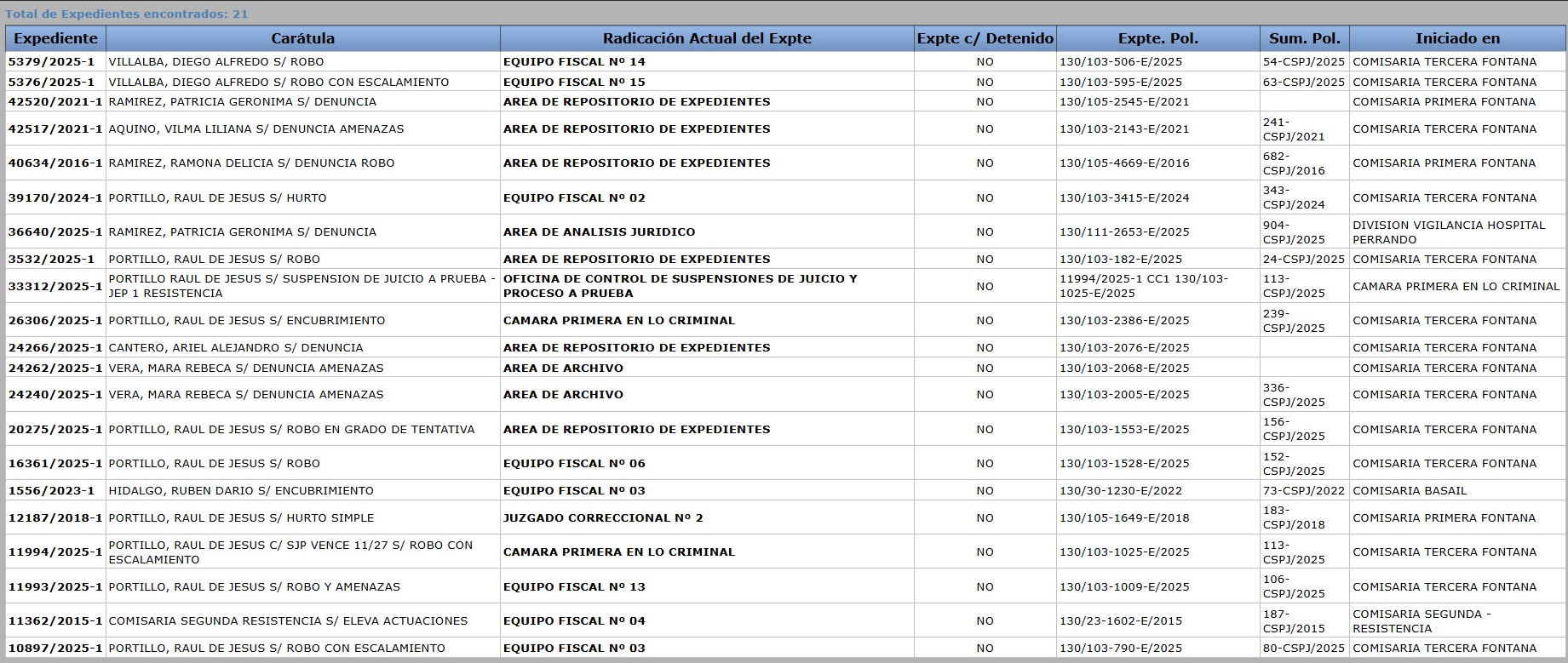Image resolution: width=1568 pixels, height=663 pixels.
Task: Open expediente 39170/2024-1
Action: click(55, 198)
